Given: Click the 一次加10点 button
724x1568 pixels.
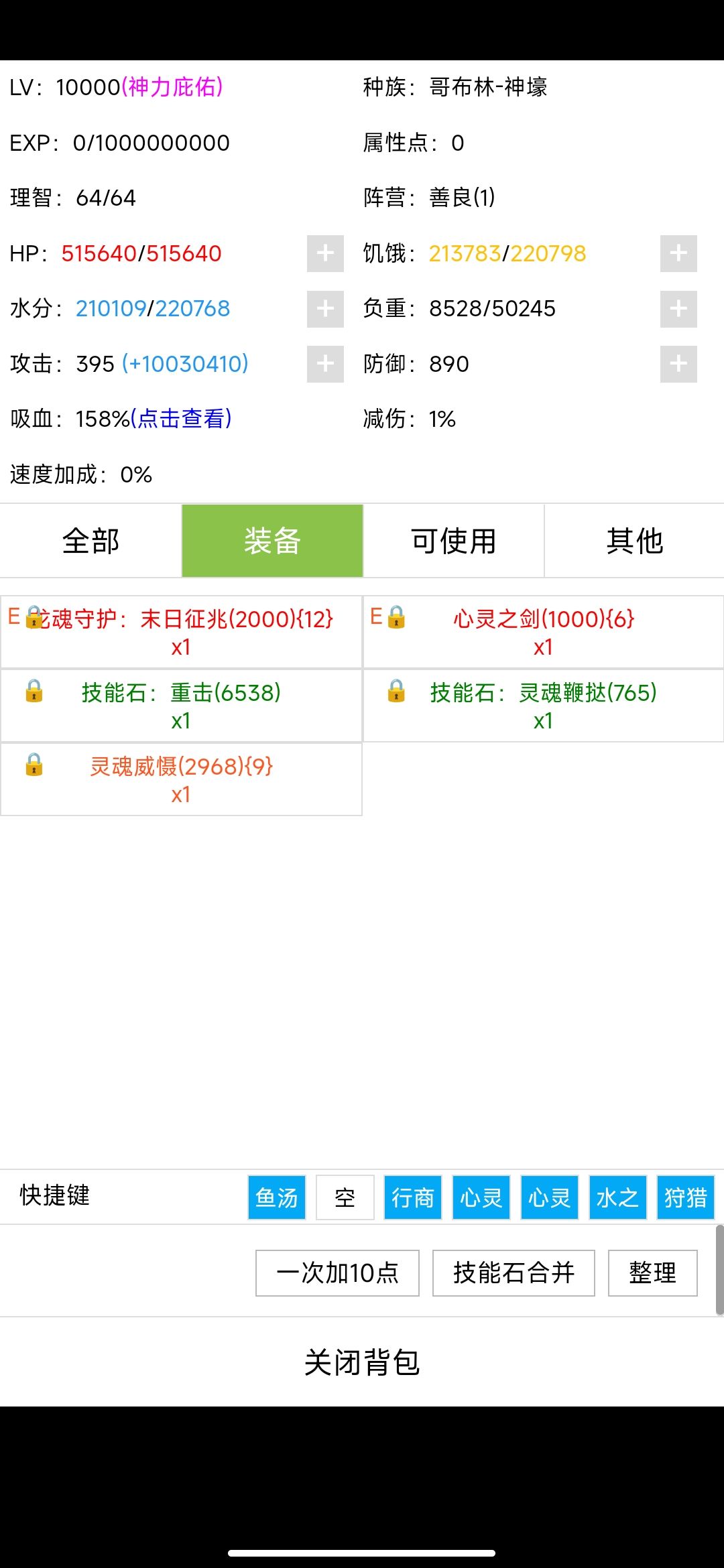Looking at the screenshot, I should (337, 1273).
